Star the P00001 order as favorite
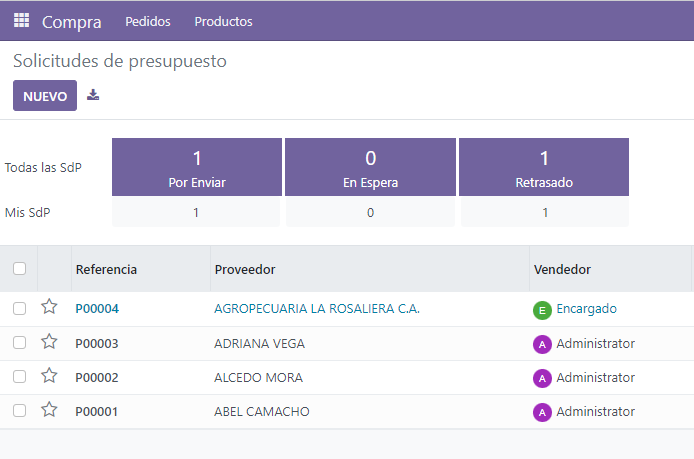Screen dimensions: 694x459 click(49, 409)
